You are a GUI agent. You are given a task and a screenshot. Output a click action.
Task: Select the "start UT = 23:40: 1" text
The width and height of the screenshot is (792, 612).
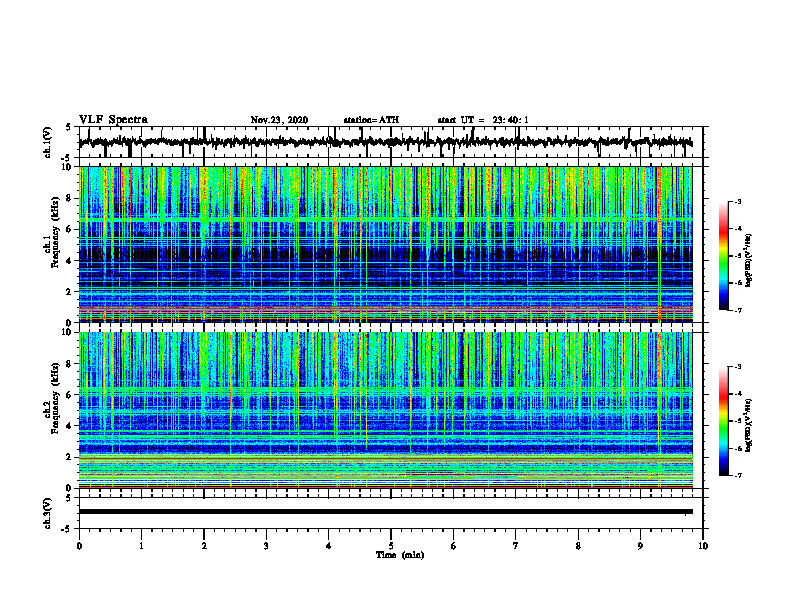[483, 120]
